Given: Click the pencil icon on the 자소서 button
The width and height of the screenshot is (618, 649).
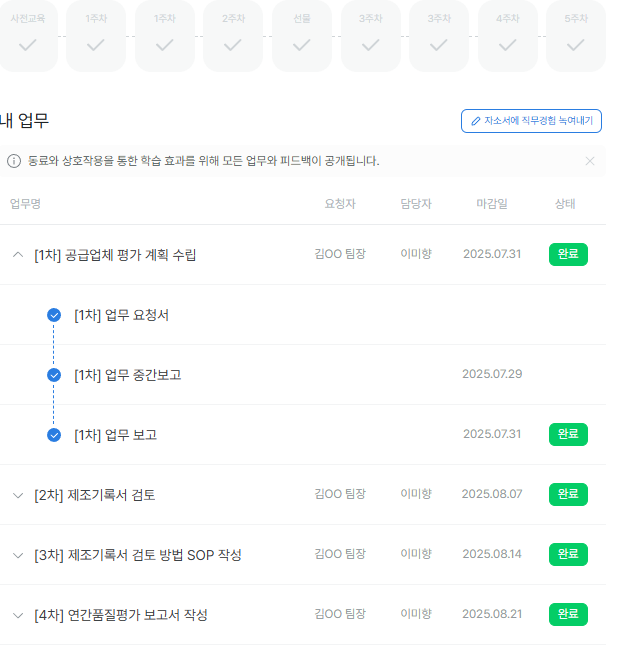Looking at the screenshot, I should point(476,121).
